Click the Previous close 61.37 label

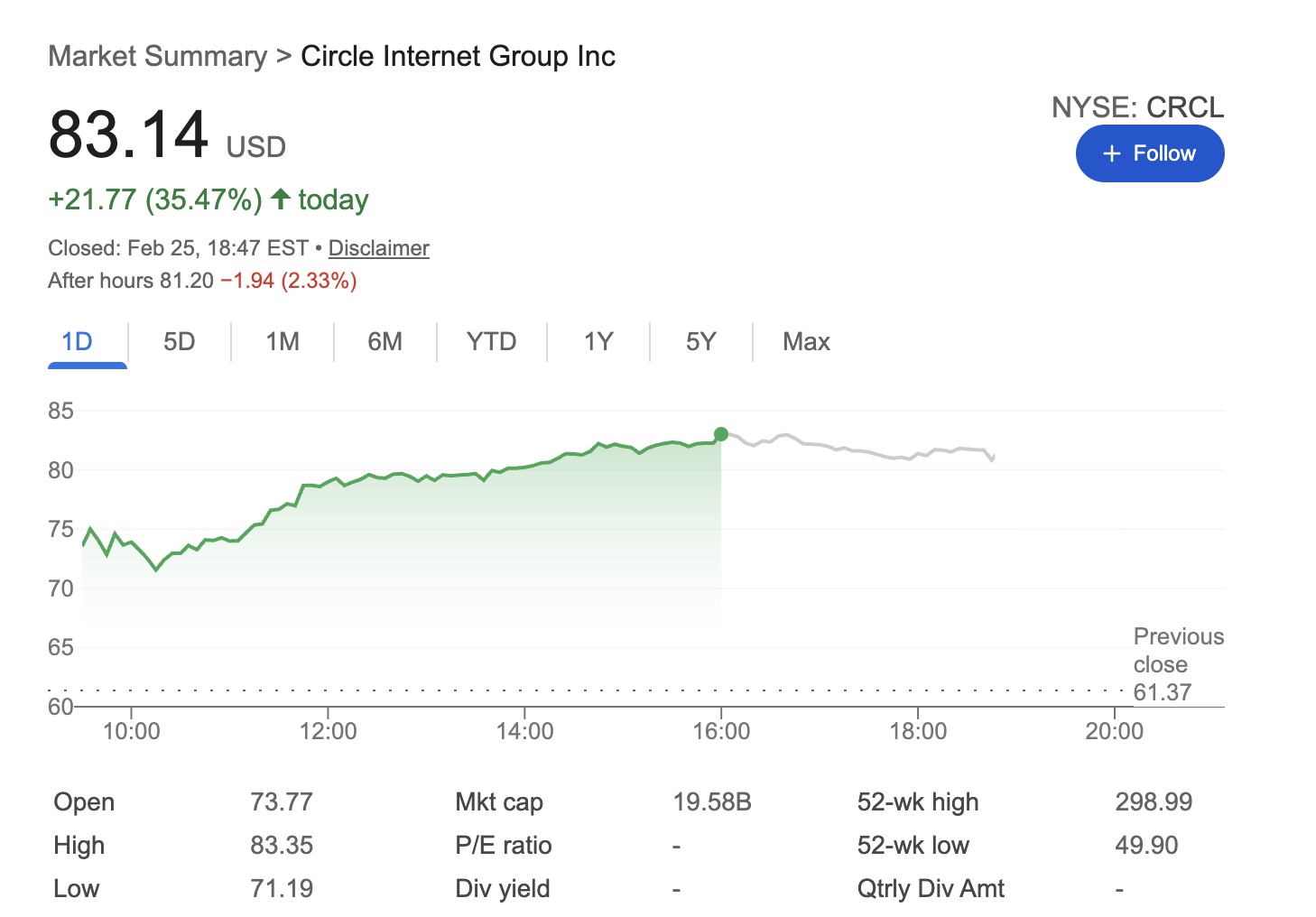1177,665
